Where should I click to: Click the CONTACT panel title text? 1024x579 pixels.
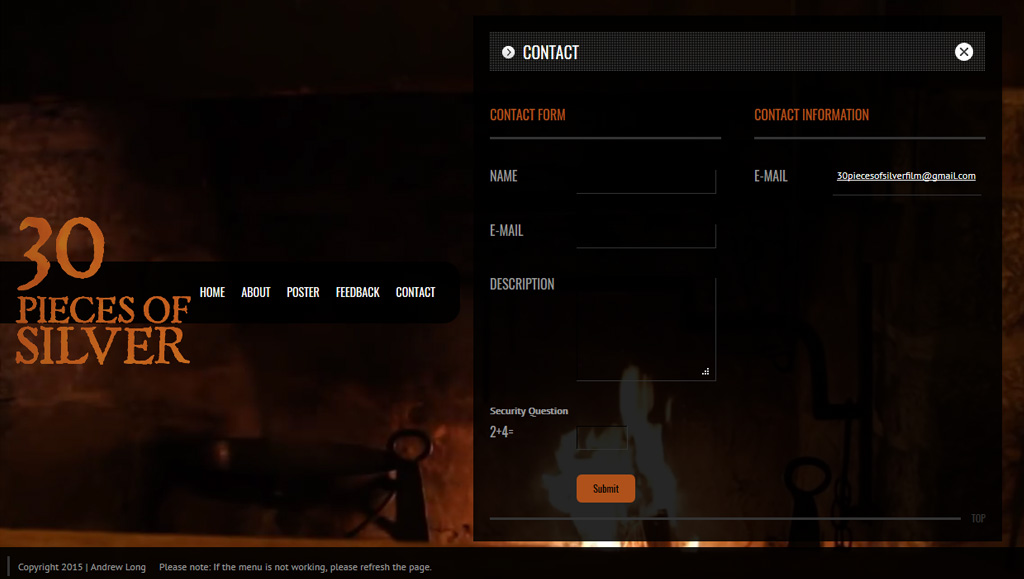pos(551,52)
